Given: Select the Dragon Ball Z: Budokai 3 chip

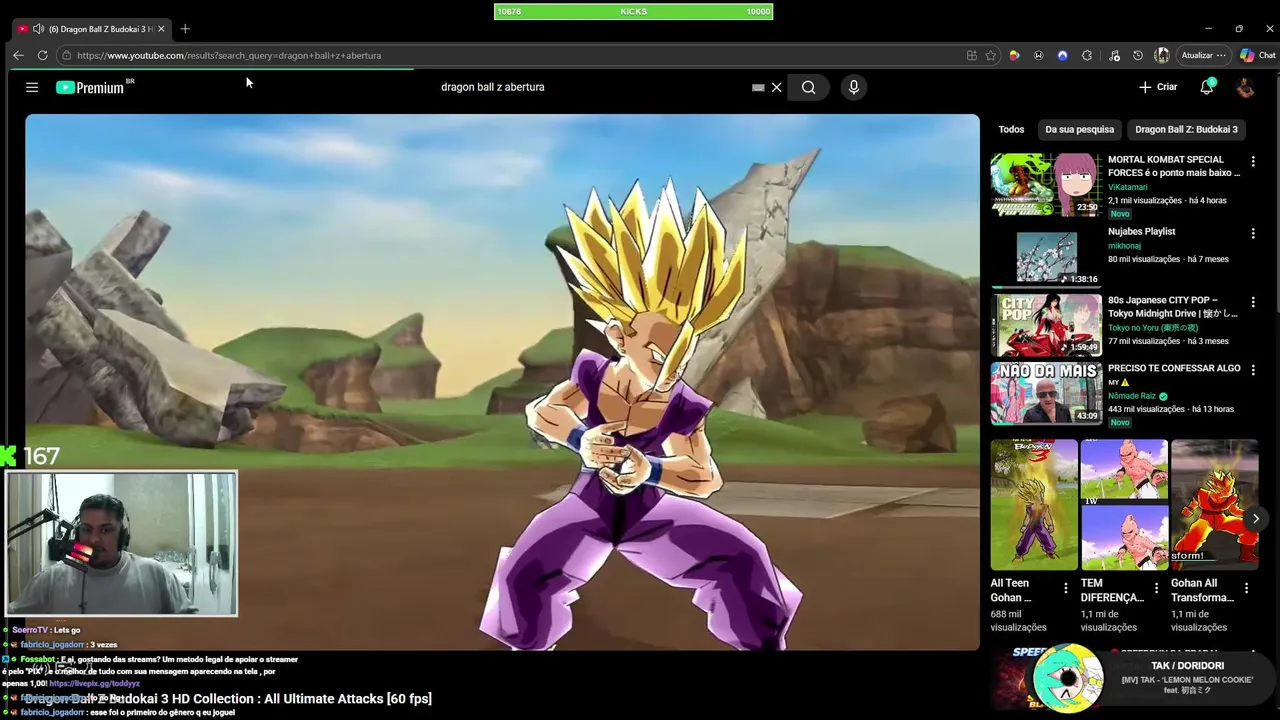Looking at the screenshot, I should (1186, 129).
